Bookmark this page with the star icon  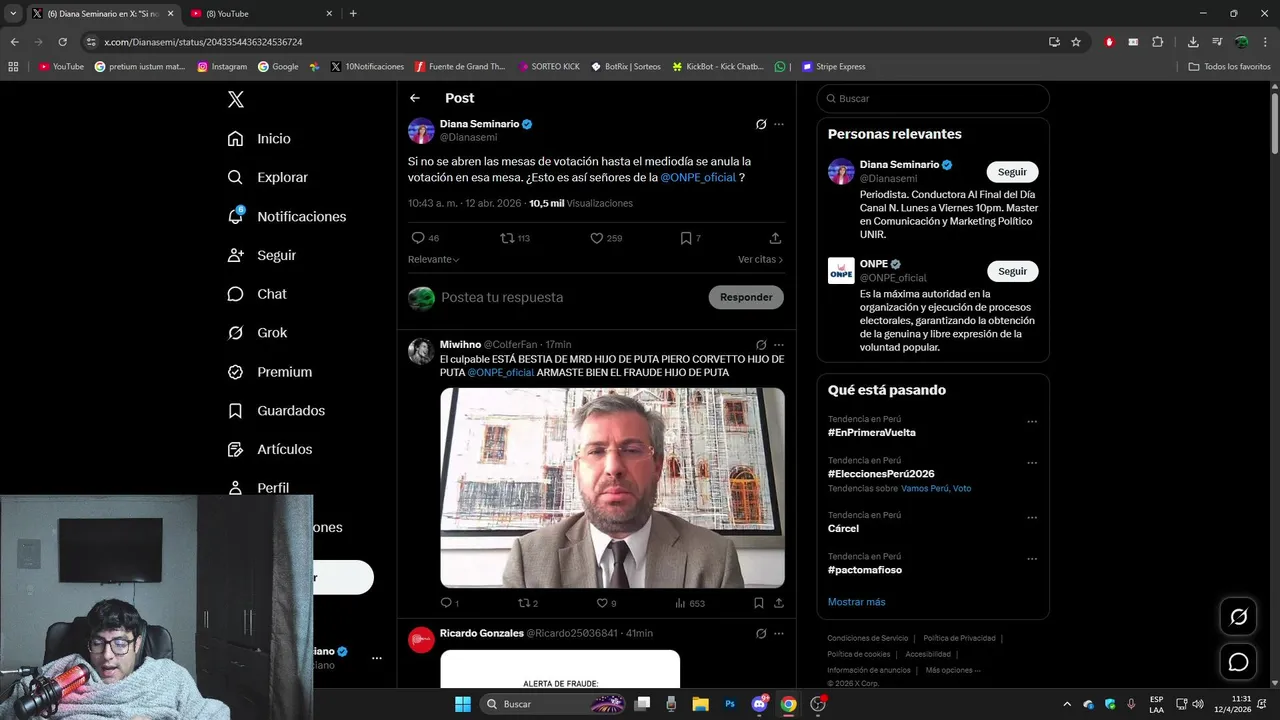(x=1076, y=42)
